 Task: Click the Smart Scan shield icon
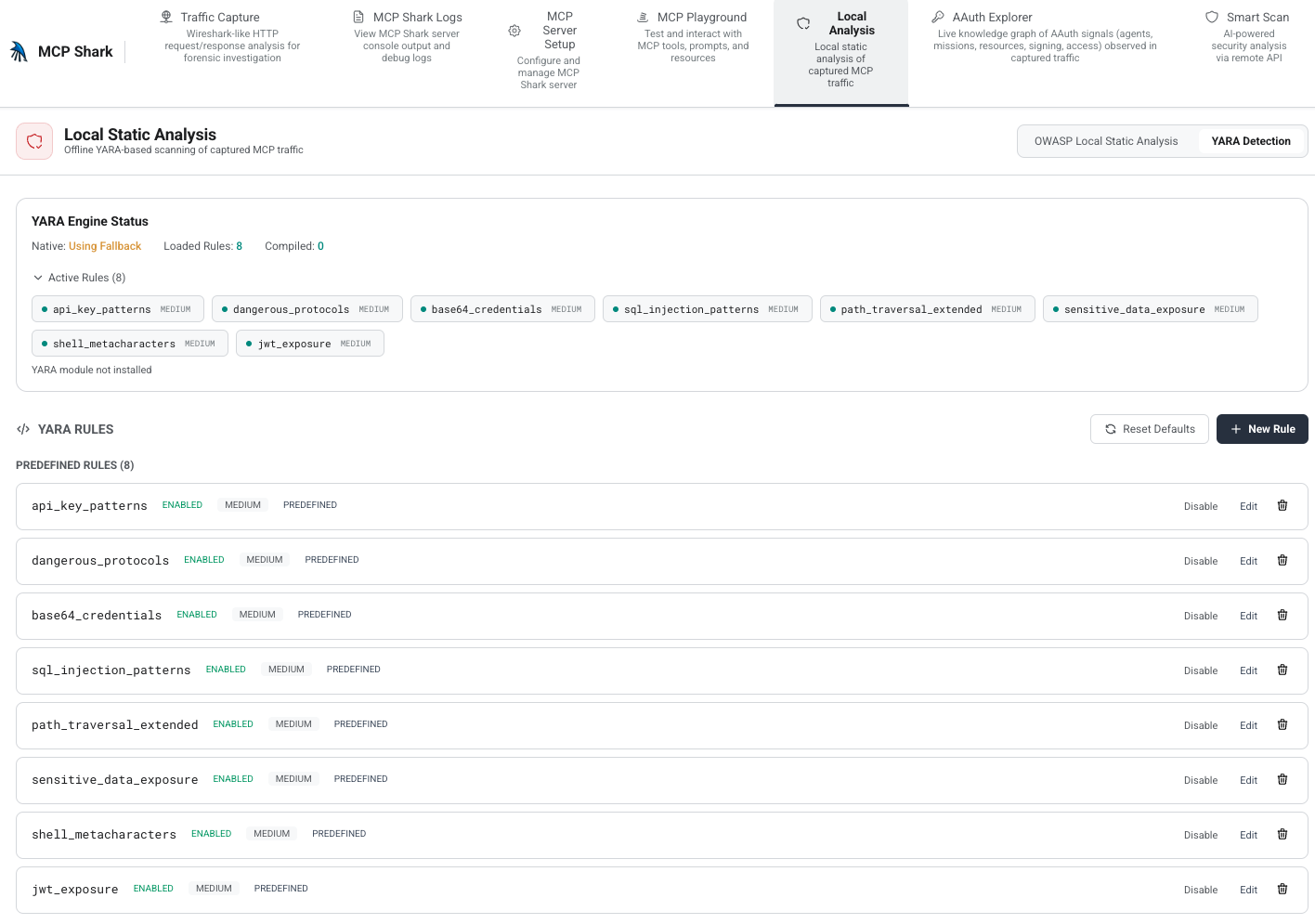(x=1210, y=16)
